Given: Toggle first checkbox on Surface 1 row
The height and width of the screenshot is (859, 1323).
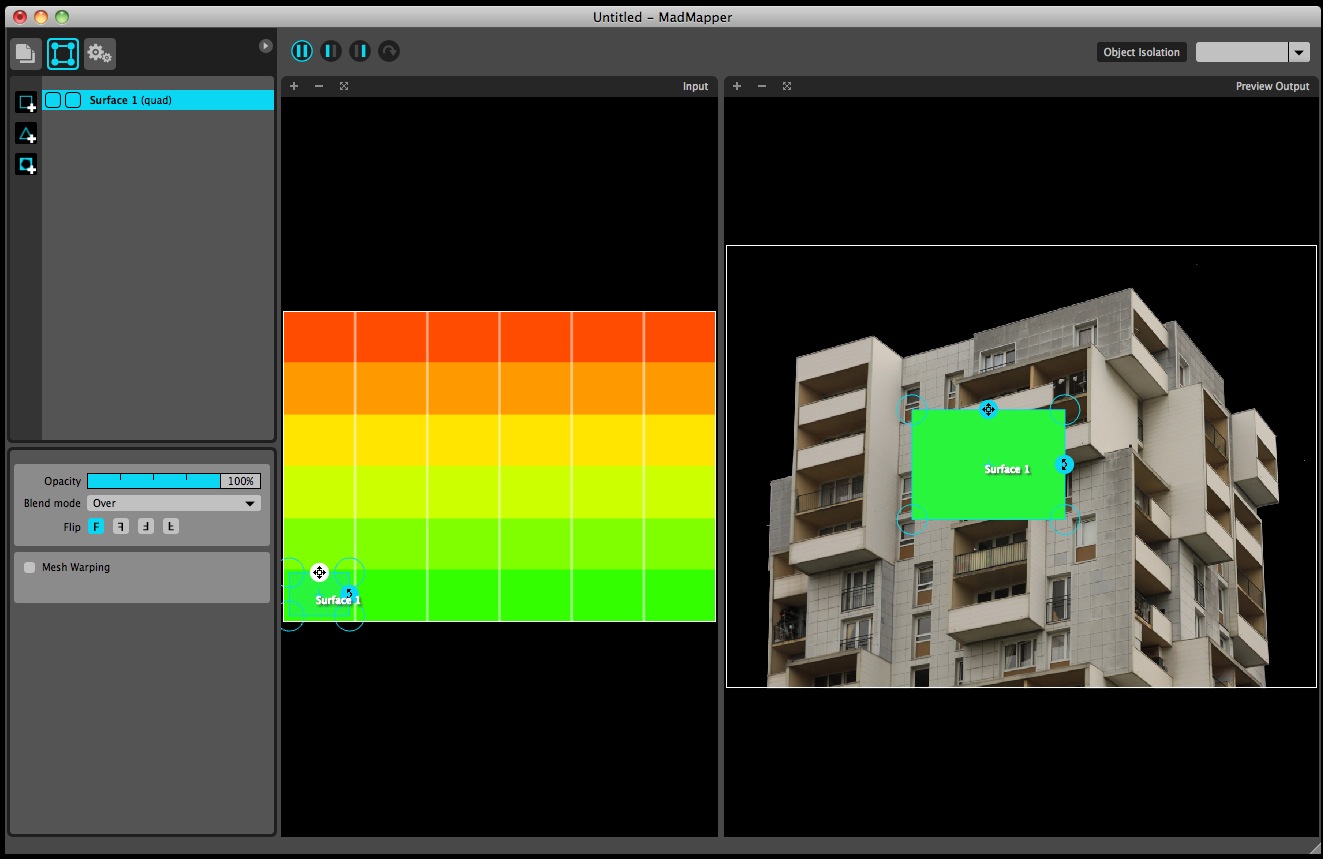Looking at the screenshot, I should click(x=53, y=100).
